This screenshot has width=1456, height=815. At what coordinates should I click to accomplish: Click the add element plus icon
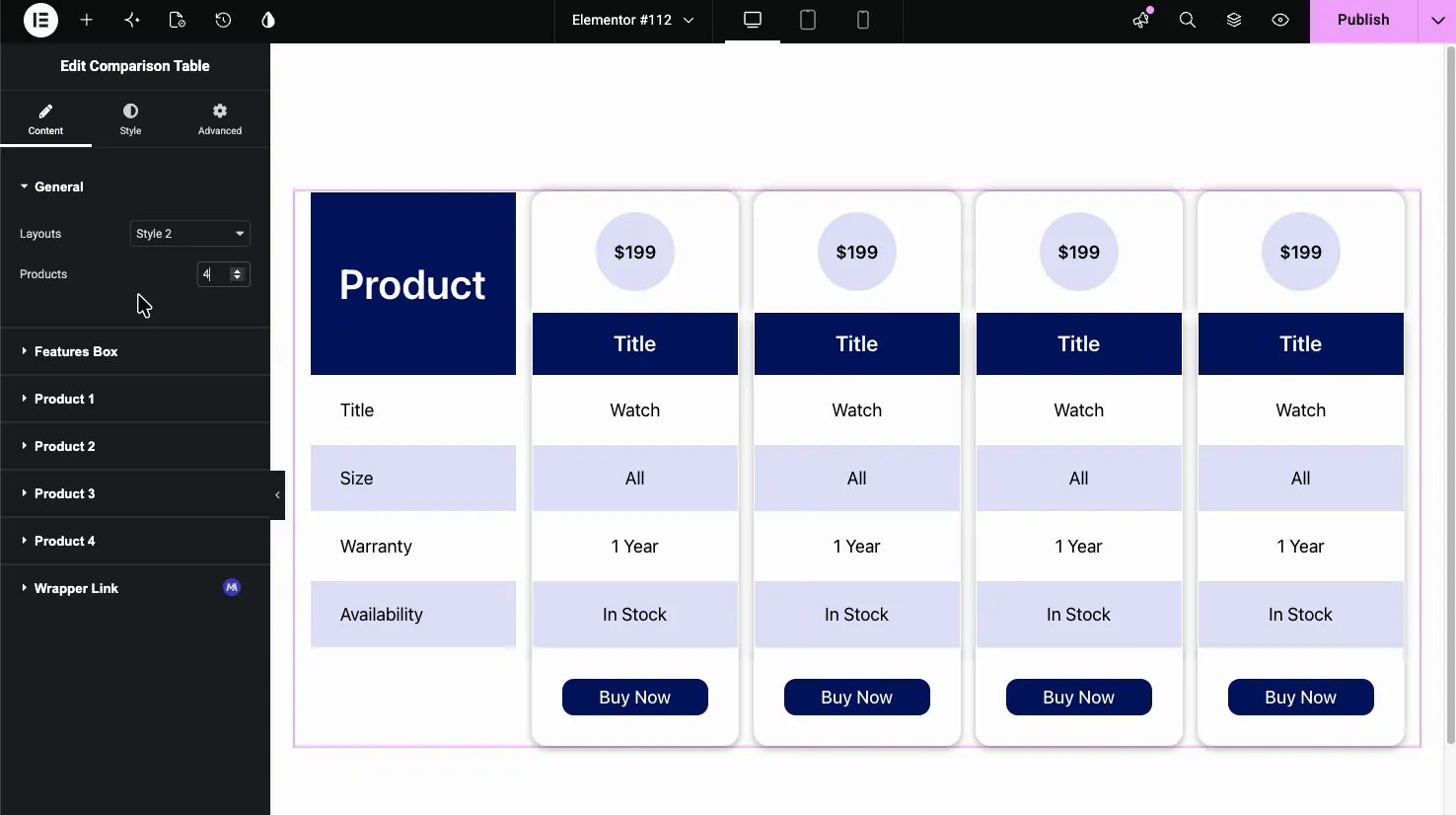coord(87,20)
